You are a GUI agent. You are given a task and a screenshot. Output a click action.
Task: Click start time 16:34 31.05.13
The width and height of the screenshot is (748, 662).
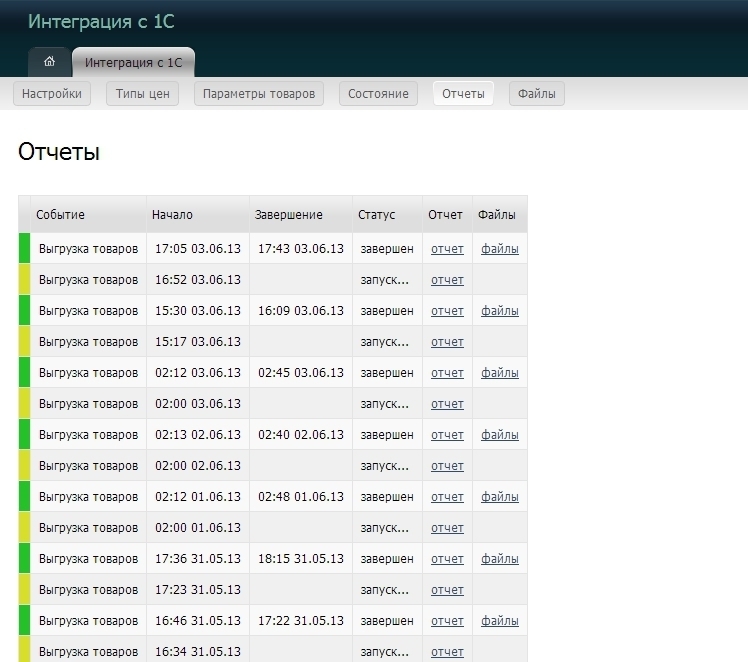pos(198,652)
